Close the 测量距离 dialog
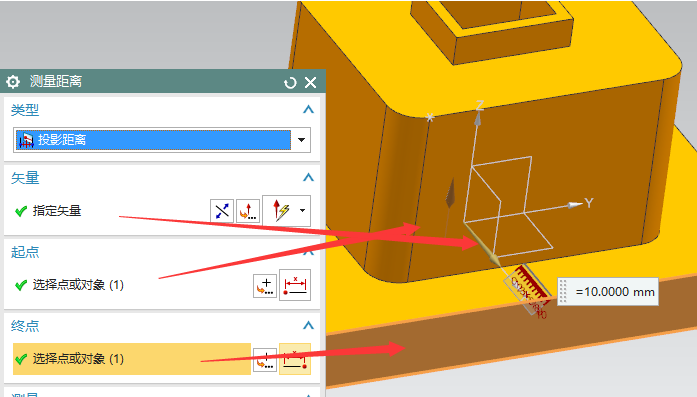 pos(310,82)
